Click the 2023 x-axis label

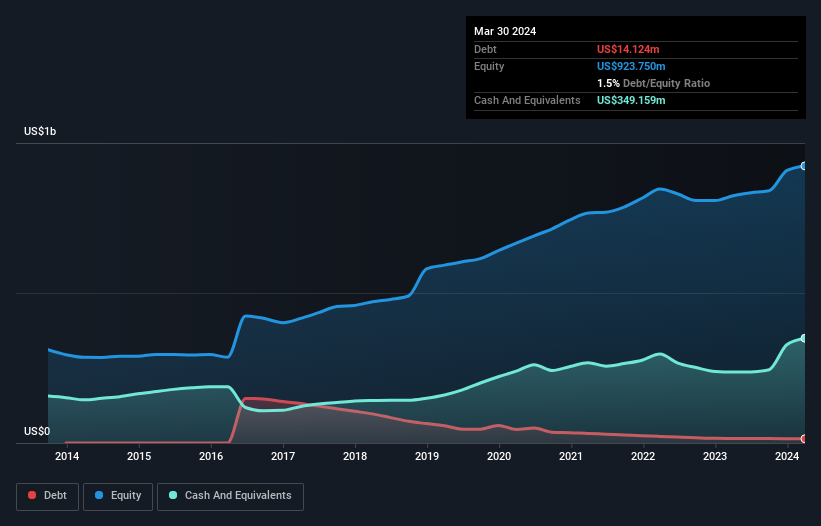click(715, 456)
